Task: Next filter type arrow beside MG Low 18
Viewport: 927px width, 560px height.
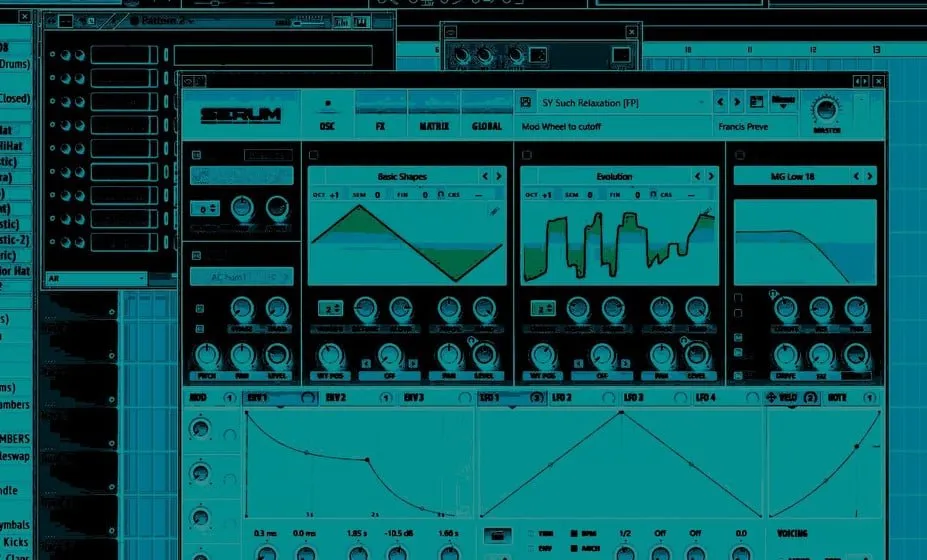Action: [870, 176]
